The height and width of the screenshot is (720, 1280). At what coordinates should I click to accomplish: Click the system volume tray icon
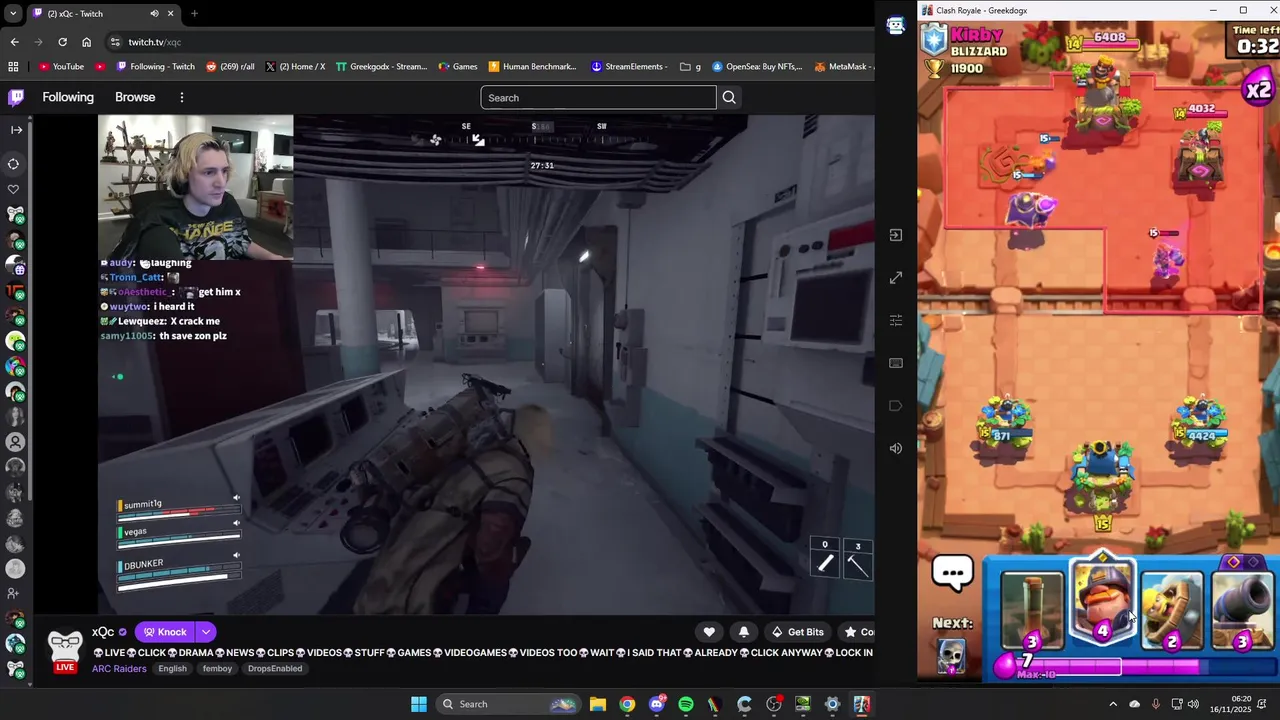1193,704
